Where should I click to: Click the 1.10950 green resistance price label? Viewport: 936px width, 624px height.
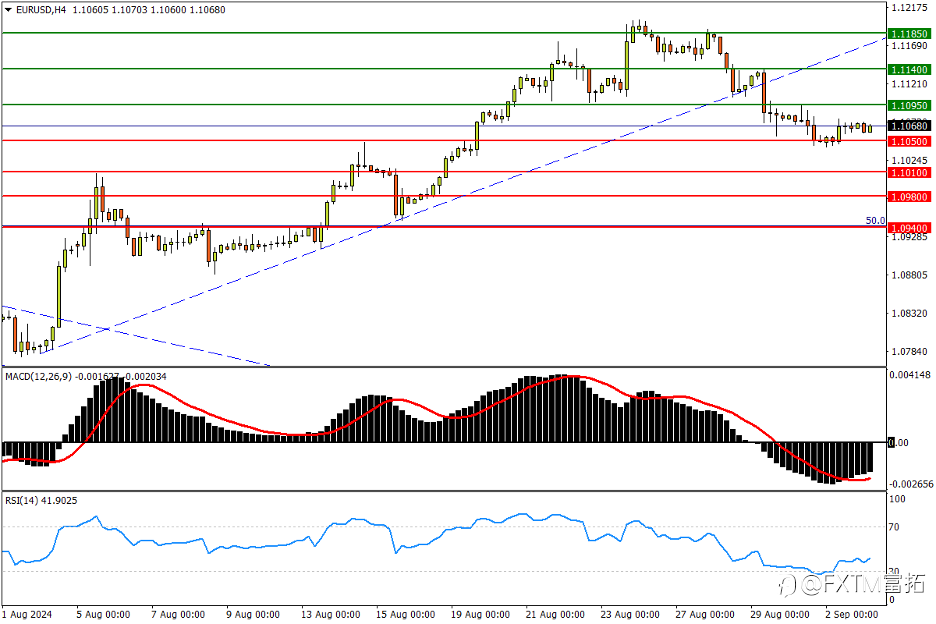point(909,106)
